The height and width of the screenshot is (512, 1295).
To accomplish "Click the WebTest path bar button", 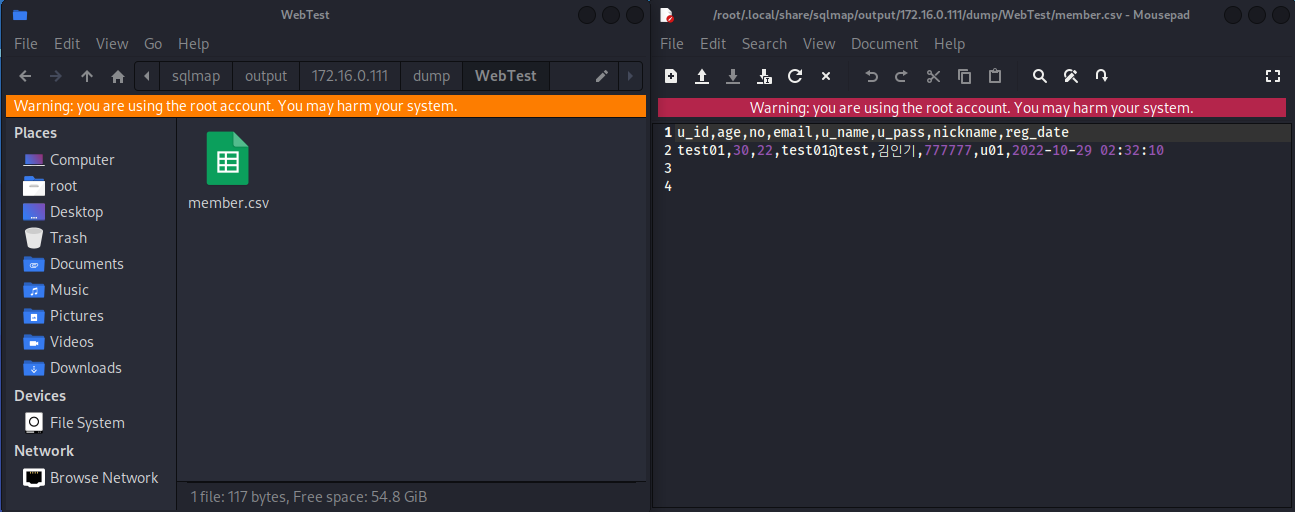I will click(x=506, y=76).
